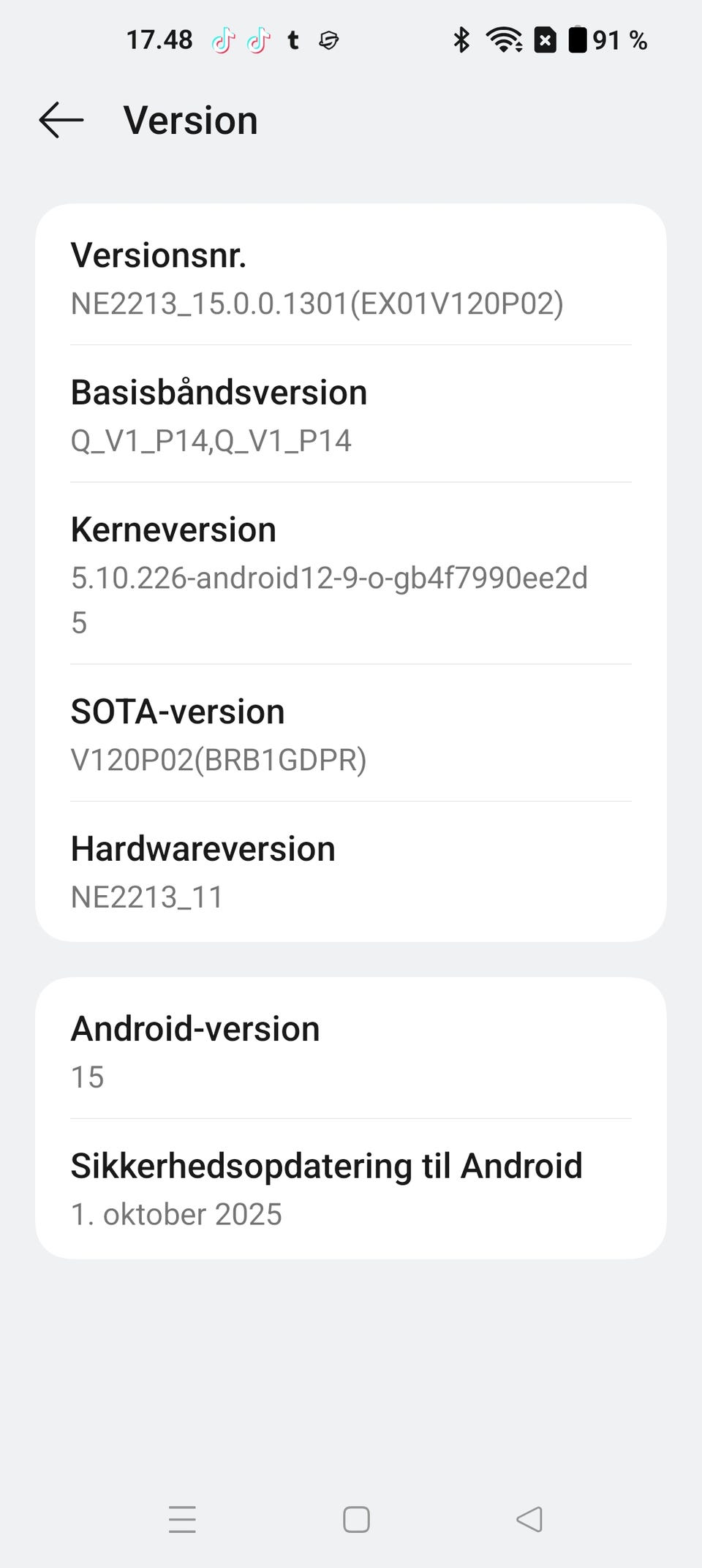This screenshot has width=702, height=1568.
Task: Tap the clock showing 17.48
Action: click(x=159, y=39)
